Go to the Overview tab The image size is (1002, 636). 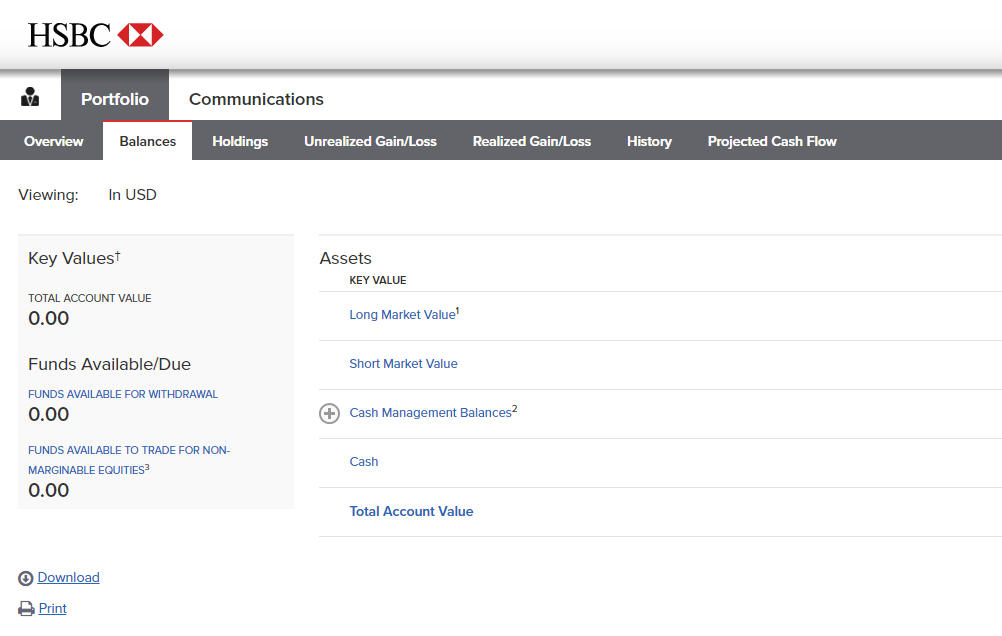54,141
